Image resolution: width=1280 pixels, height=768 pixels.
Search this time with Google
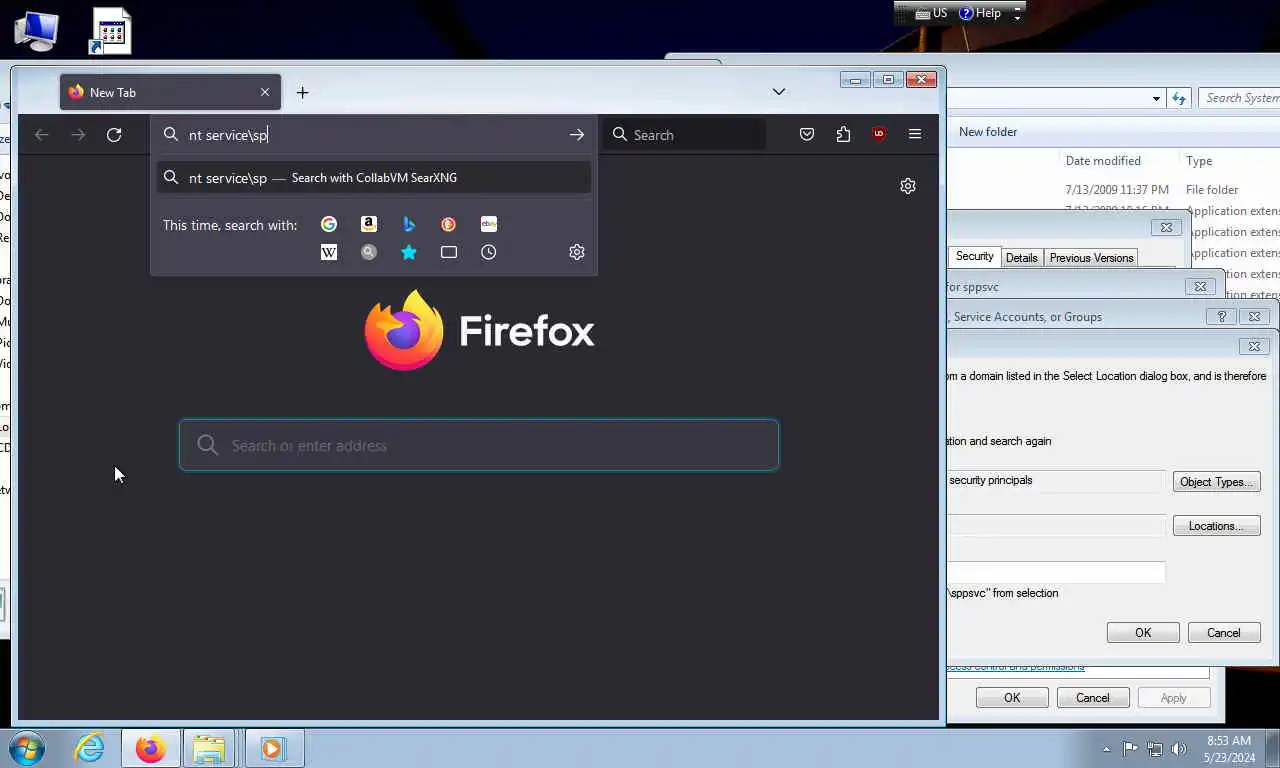coord(329,224)
